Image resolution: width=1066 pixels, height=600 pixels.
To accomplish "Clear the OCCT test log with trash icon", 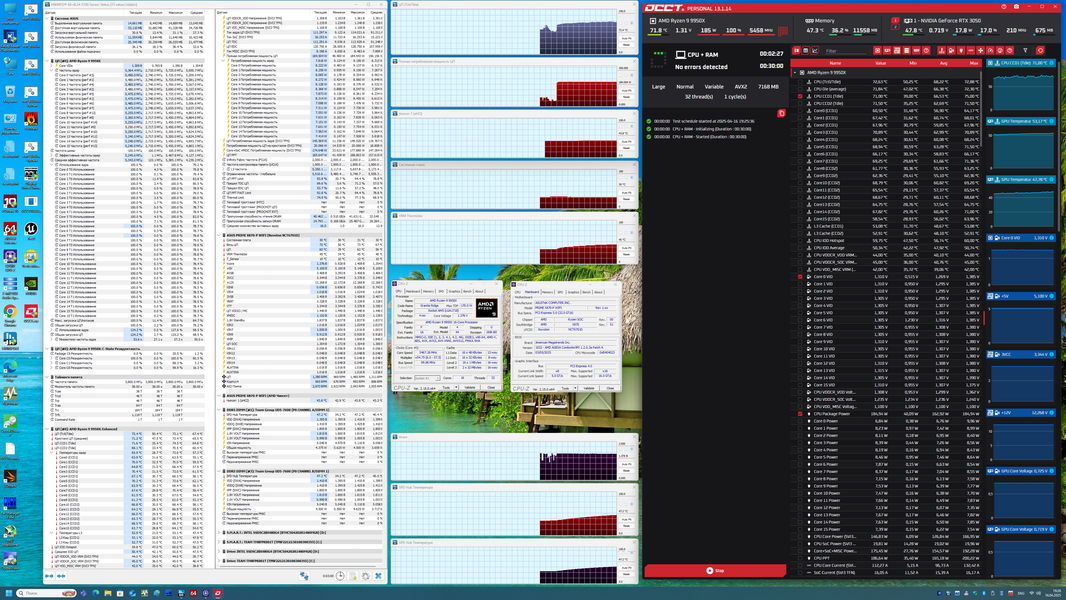I will click(x=781, y=113).
